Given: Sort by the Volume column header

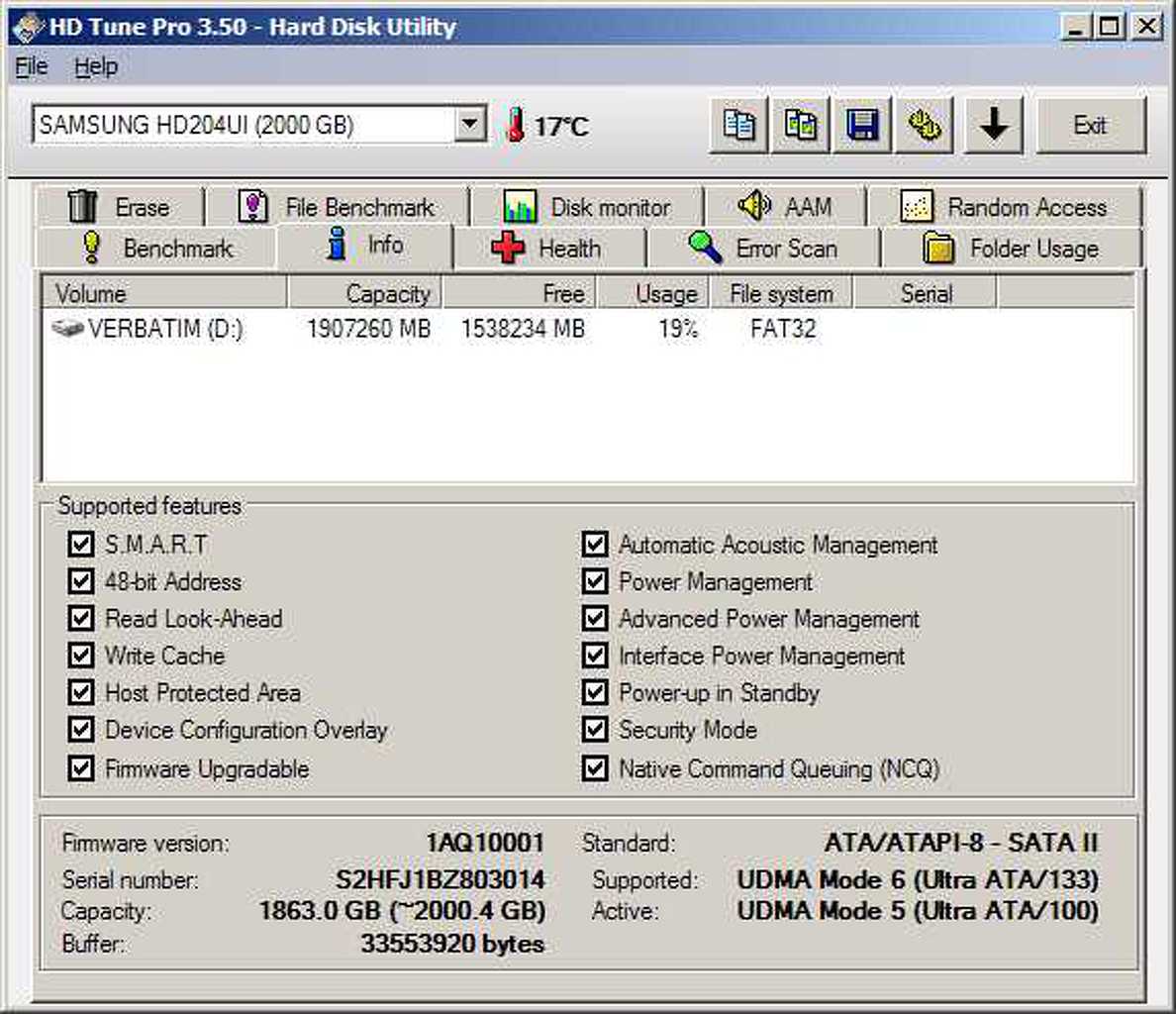Looking at the screenshot, I should 164,292.
